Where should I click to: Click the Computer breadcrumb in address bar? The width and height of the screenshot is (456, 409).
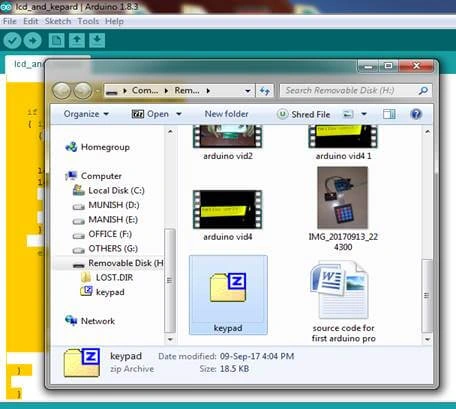coord(145,90)
